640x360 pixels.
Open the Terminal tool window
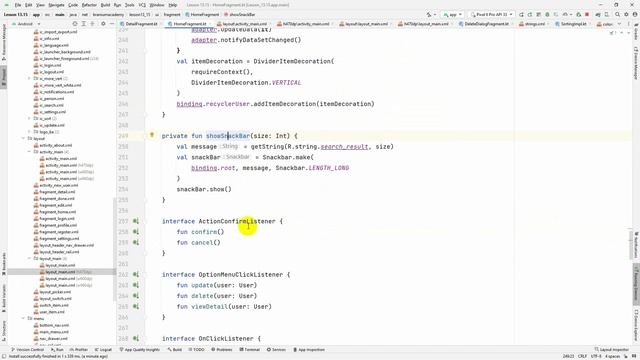pyautogui.click(x=249, y=350)
